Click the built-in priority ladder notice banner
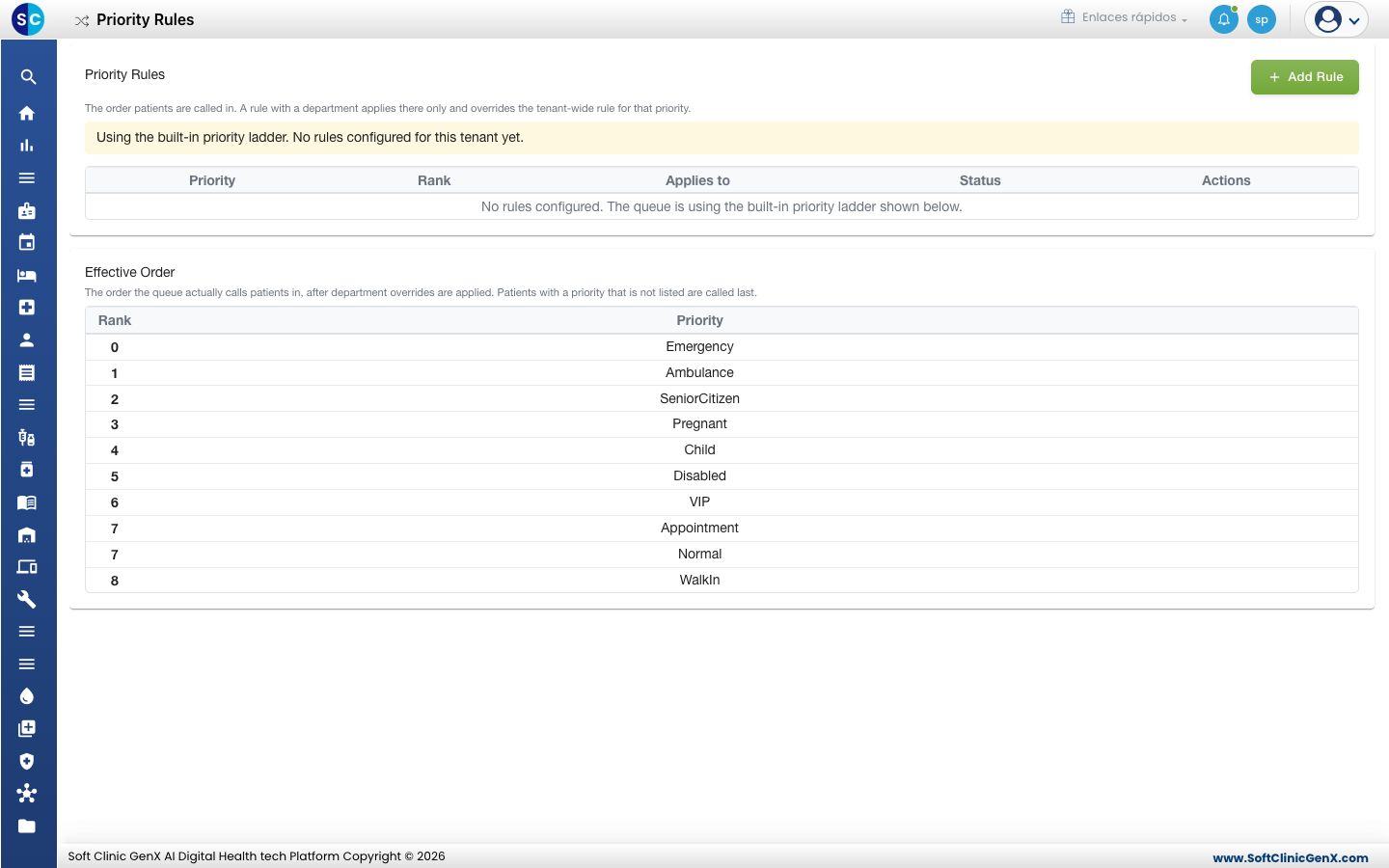Viewport: 1389px width, 868px height. pyautogui.click(x=722, y=138)
